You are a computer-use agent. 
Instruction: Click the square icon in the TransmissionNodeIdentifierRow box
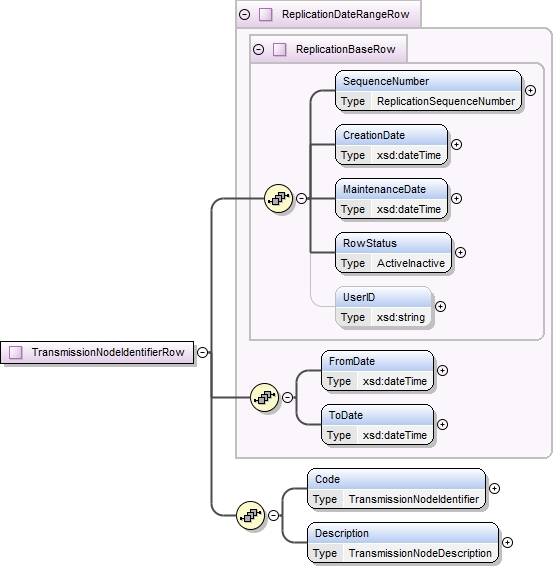pyautogui.click(x=16, y=352)
